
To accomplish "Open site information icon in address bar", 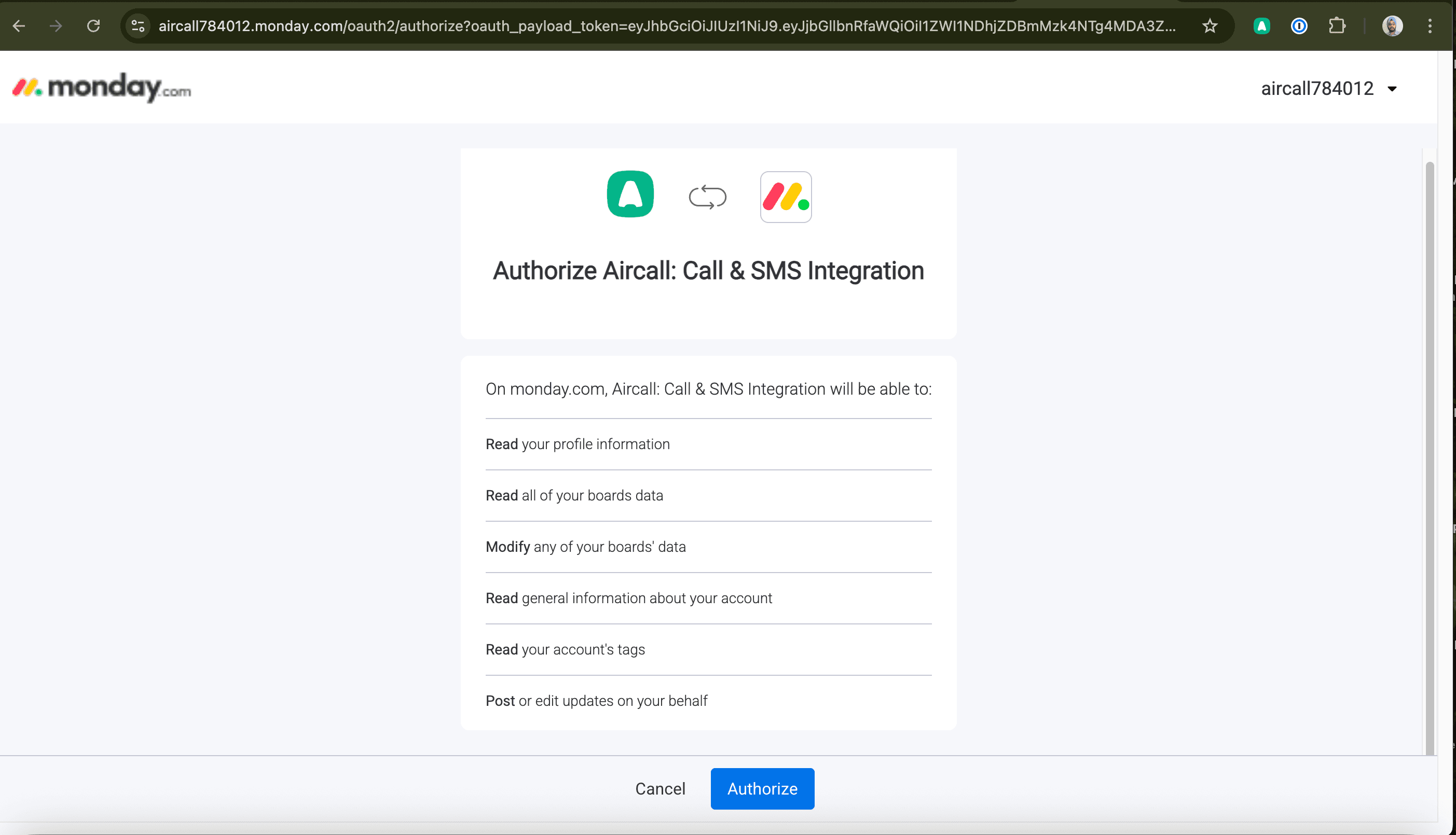I will [138, 26].
